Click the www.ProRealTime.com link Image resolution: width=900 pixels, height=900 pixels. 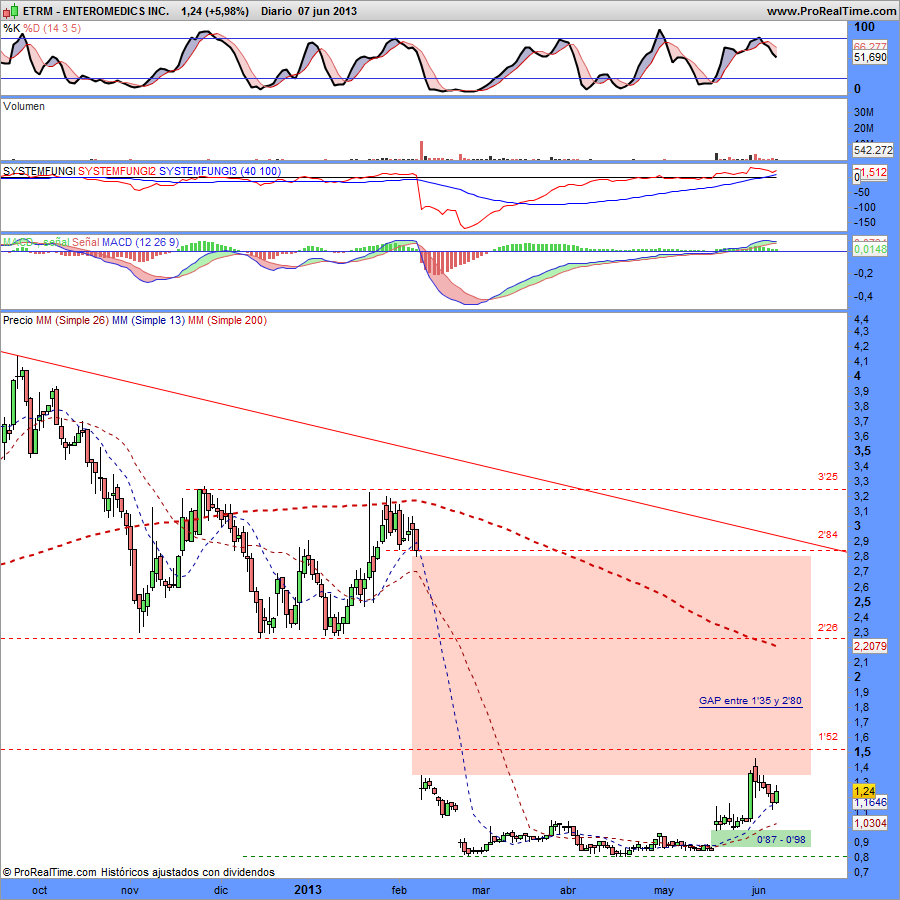831,11
